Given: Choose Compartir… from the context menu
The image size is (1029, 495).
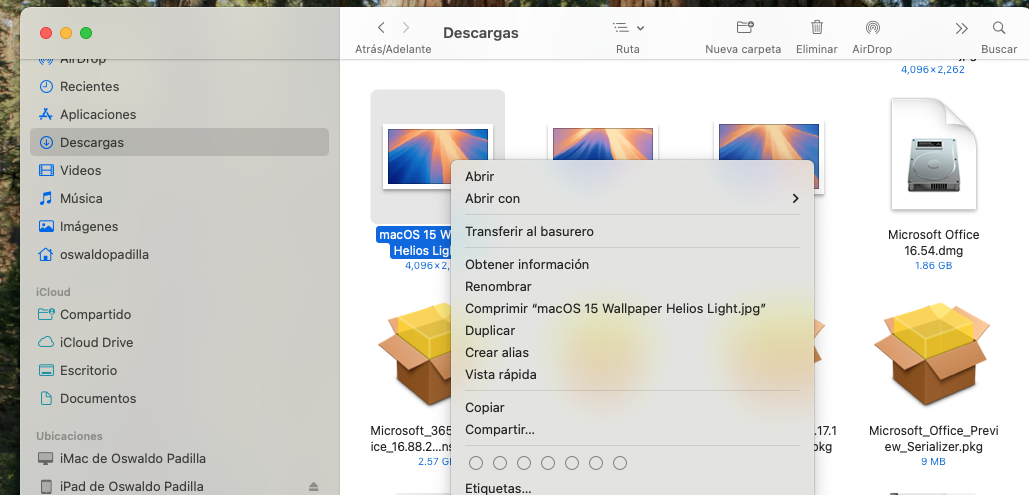Looking at the screenshot, I should (x=633, y=430).
